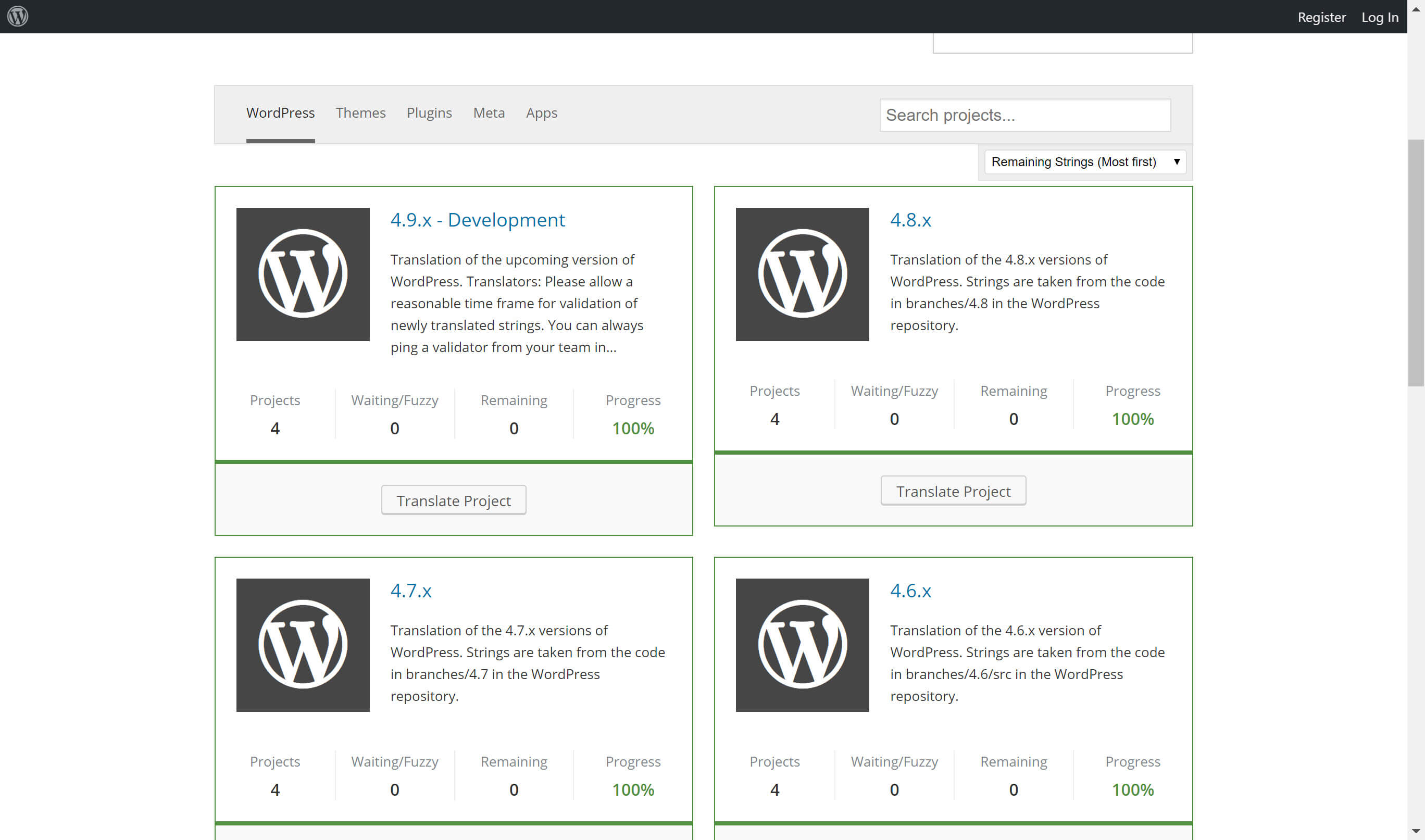The width and height of the screenshot is (1425, 840).
Task: Focus the Search projects field
Action: [1025, 115]
